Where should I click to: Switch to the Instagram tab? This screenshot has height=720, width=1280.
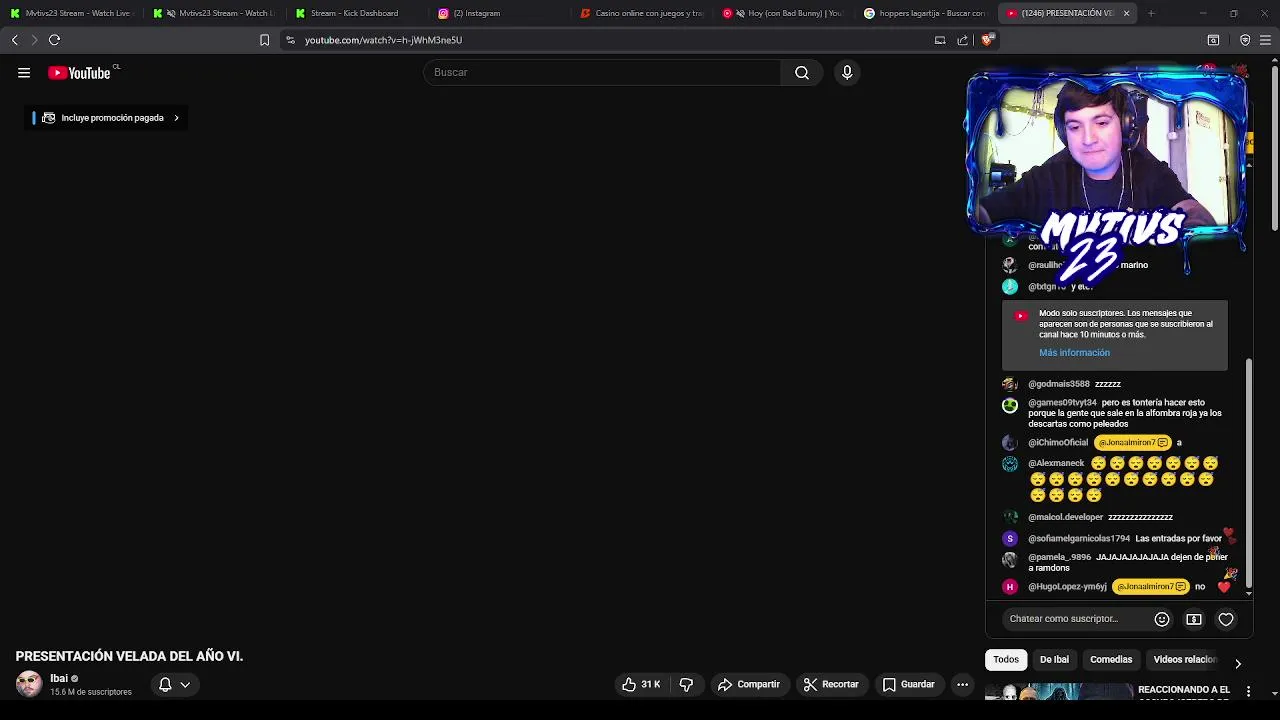[499, 13]
